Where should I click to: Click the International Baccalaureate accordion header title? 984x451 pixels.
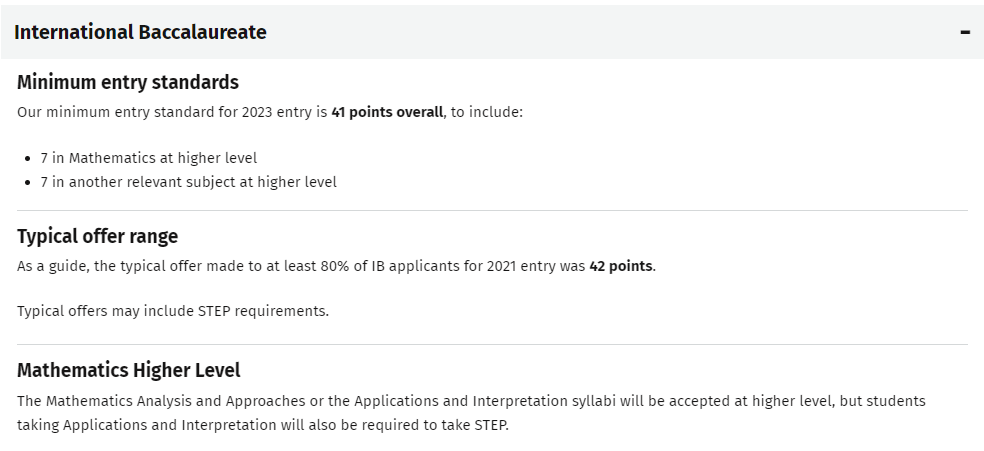click(x=140, y=32)
